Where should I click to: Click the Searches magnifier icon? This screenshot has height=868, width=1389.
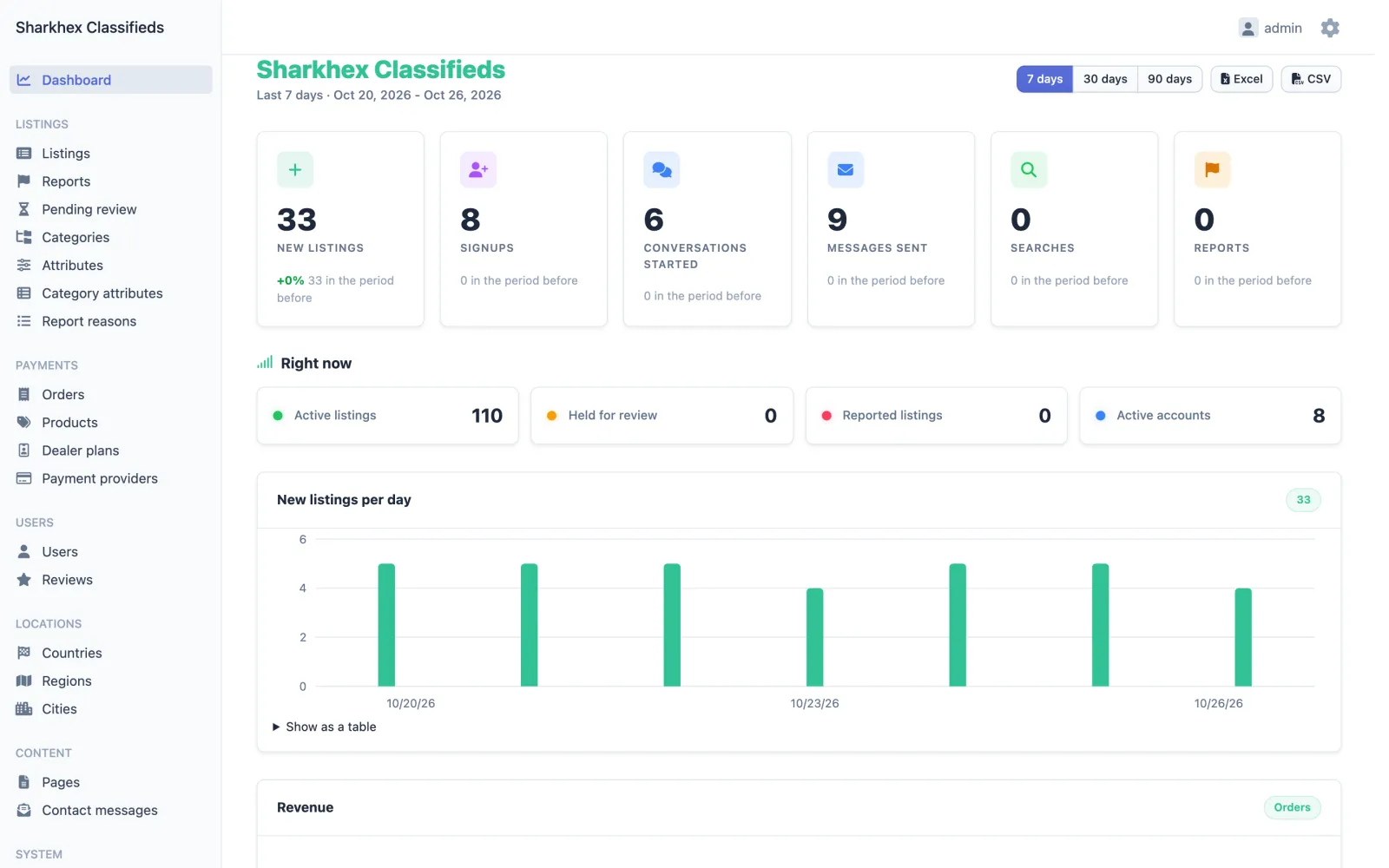coord(1029,170)
